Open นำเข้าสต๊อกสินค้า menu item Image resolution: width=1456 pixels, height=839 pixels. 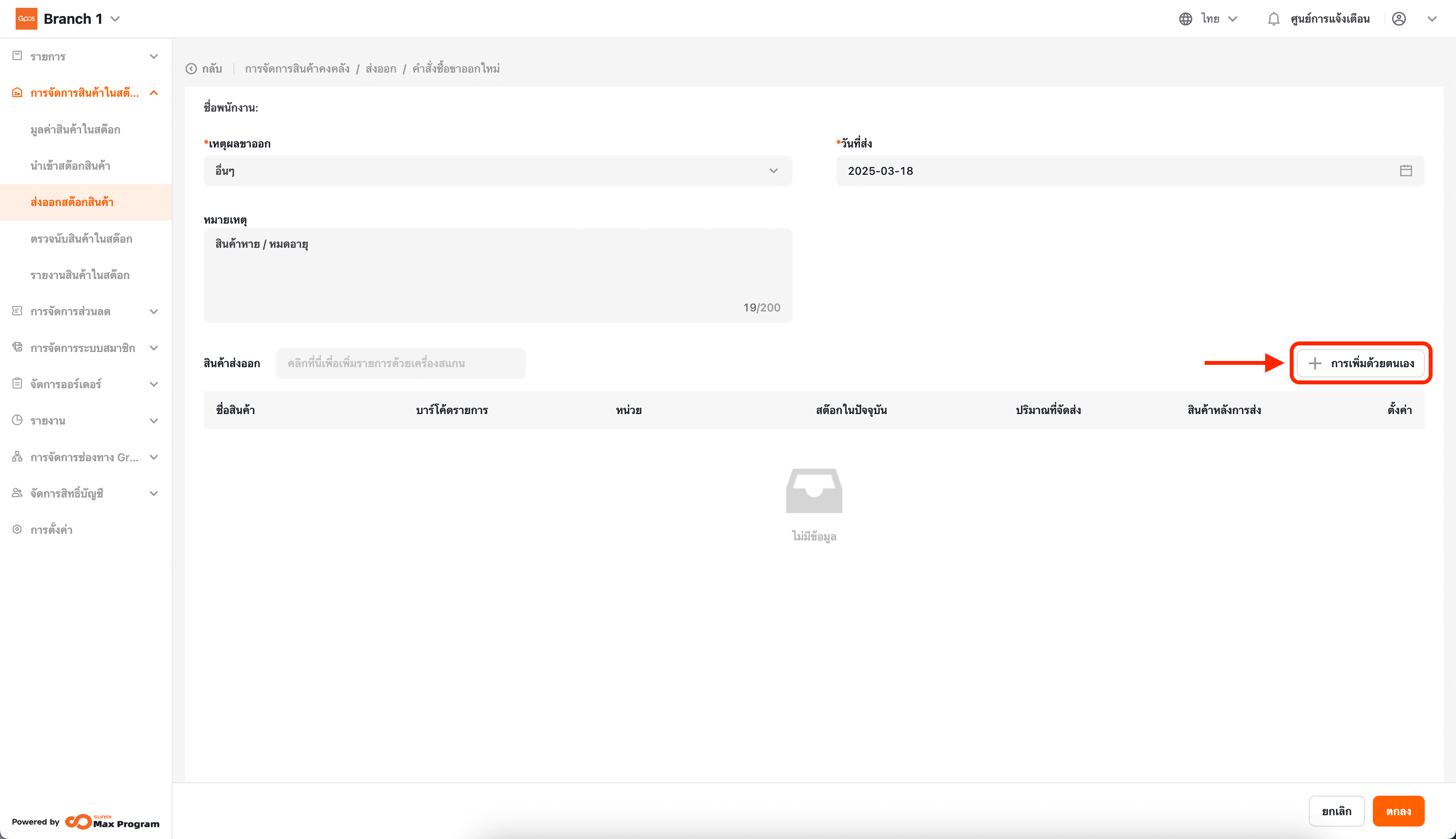70,166
